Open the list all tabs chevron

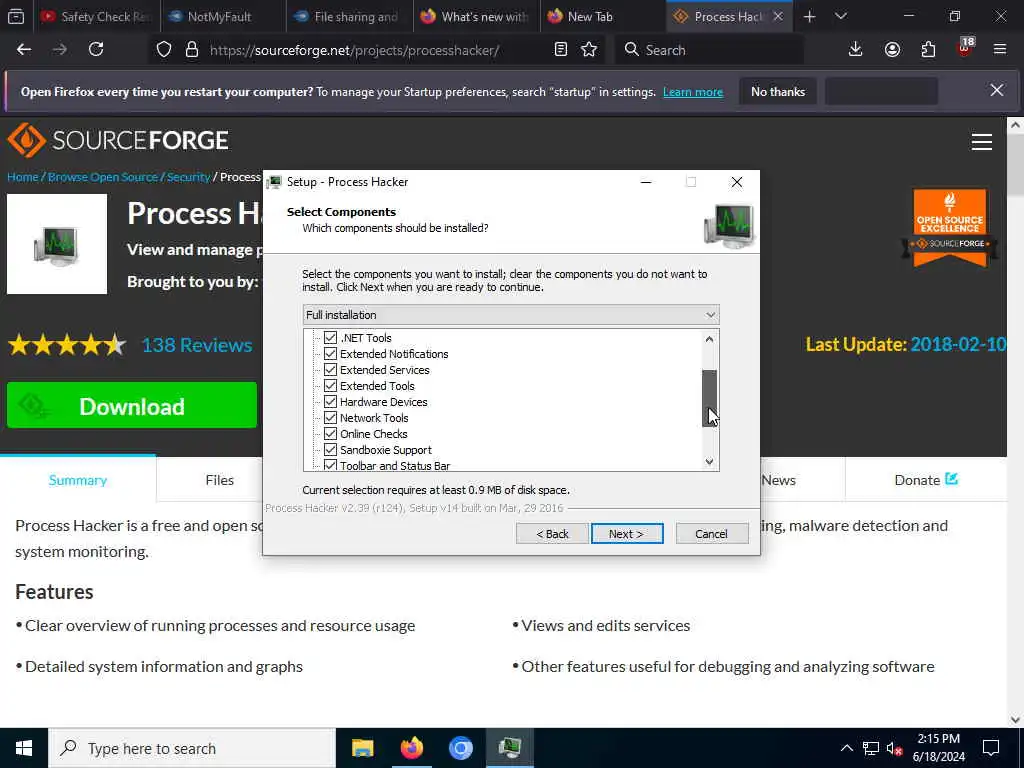[841, 16]
